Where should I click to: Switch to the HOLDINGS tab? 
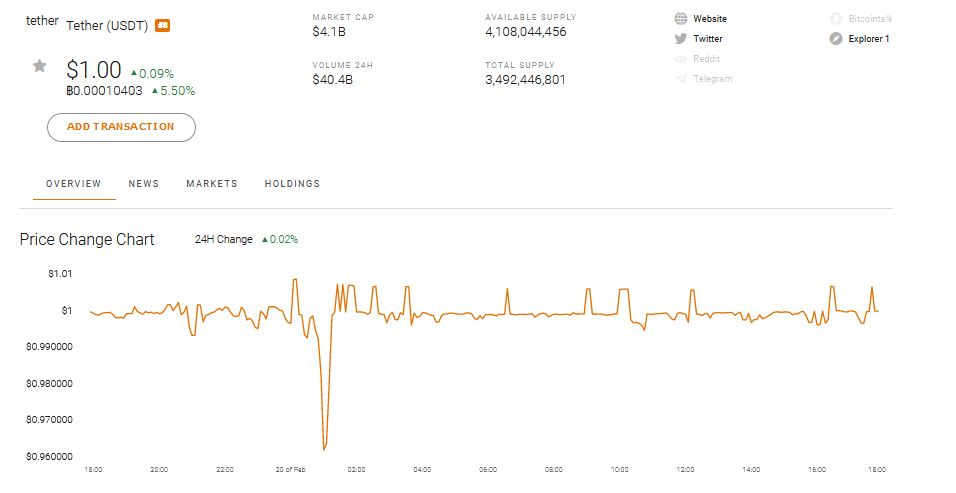[292, 184]
